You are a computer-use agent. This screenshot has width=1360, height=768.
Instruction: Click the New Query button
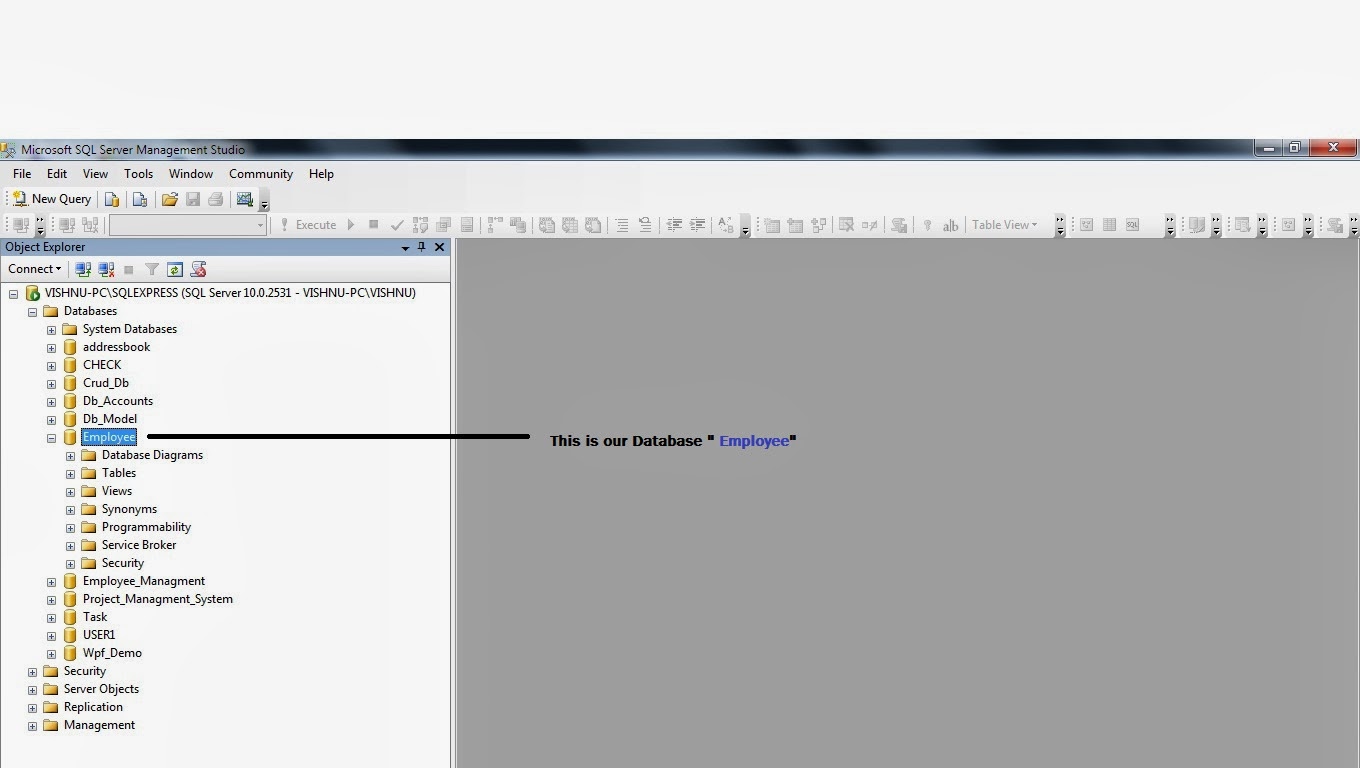(x=52, y=199)
